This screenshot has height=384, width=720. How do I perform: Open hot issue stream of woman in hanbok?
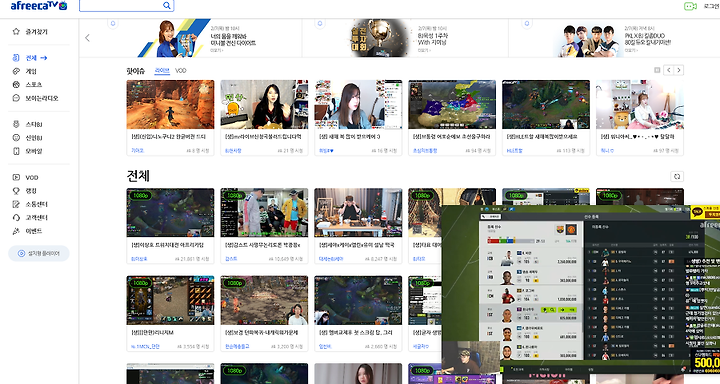[640, 104]
